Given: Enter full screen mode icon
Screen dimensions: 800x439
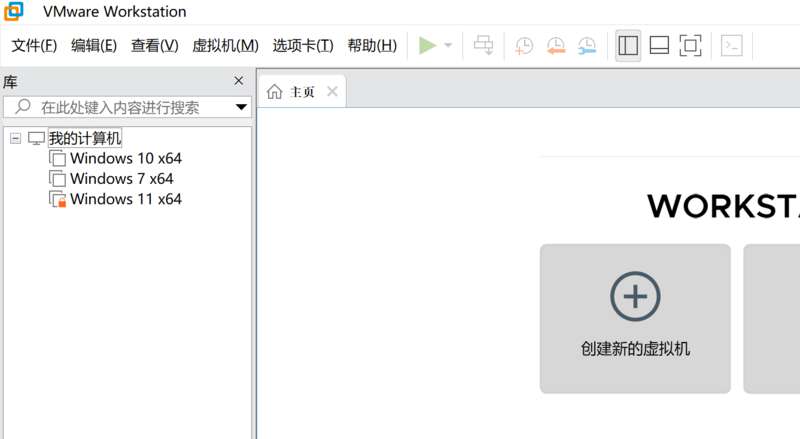Looking at the screenshot, I should point(690,45).
